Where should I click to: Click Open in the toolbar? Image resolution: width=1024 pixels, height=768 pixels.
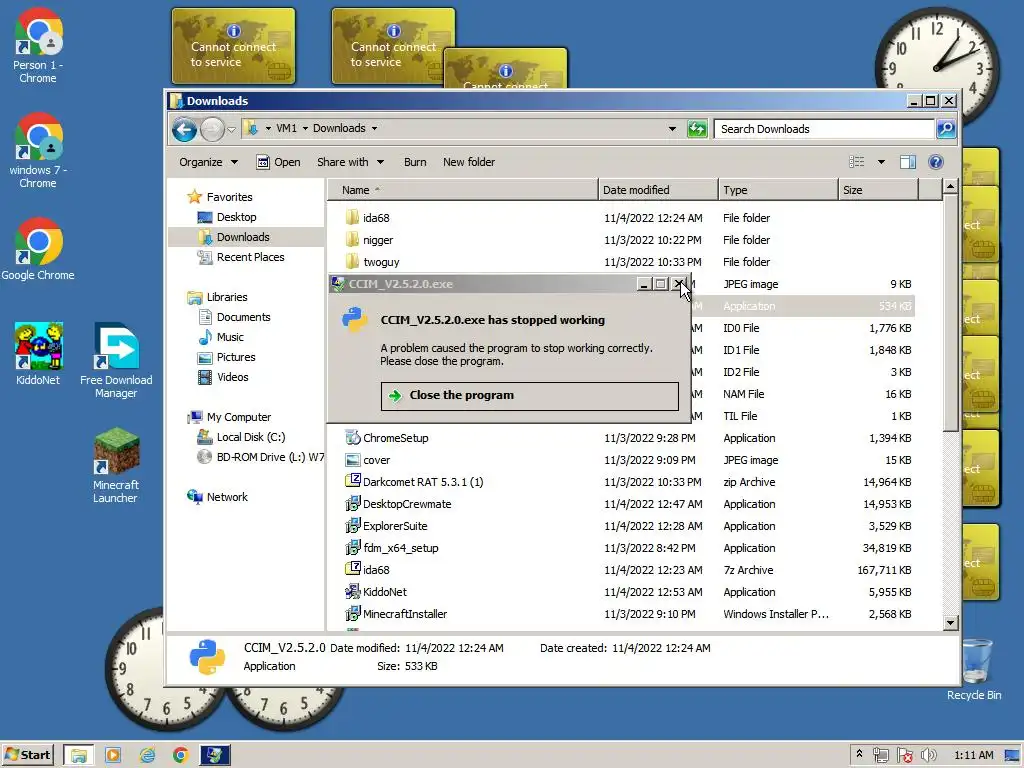(279, 162)
